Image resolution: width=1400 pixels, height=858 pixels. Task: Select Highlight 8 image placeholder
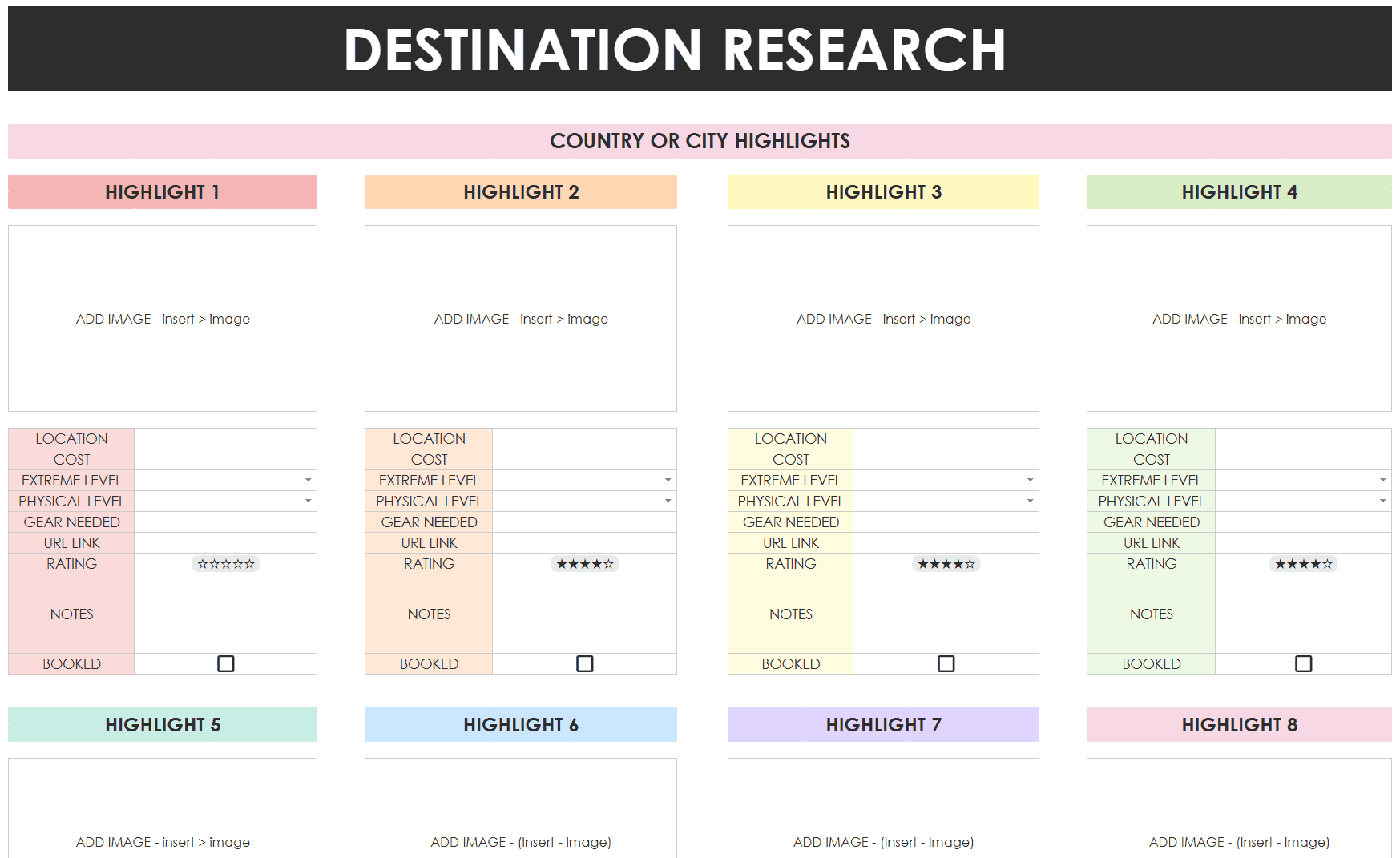tap(1239, 808)
